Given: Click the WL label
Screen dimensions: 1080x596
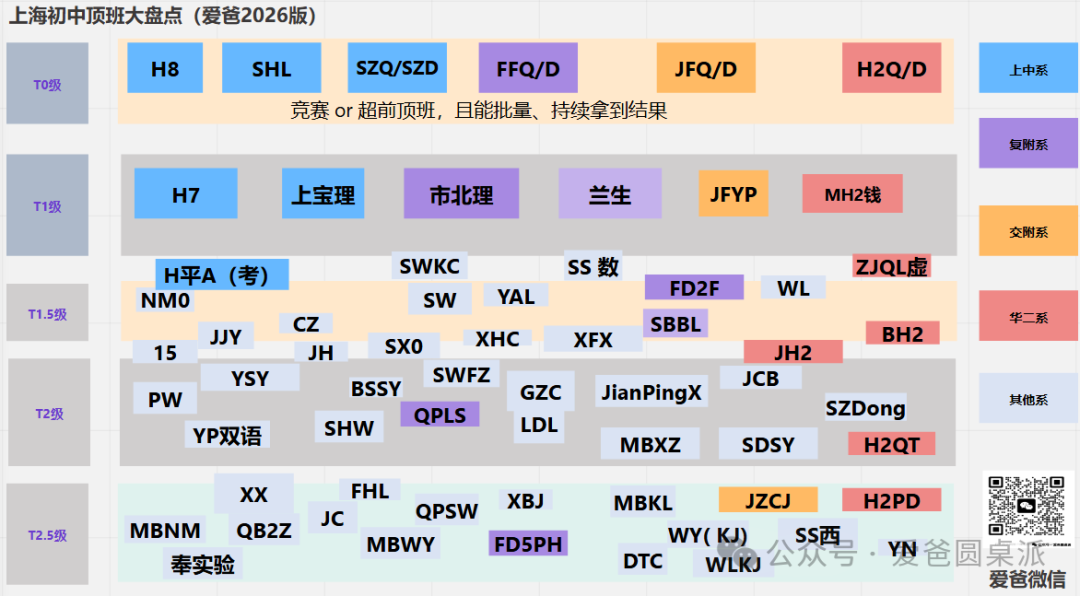Looking at the screenshot, I should coord(793,287).
